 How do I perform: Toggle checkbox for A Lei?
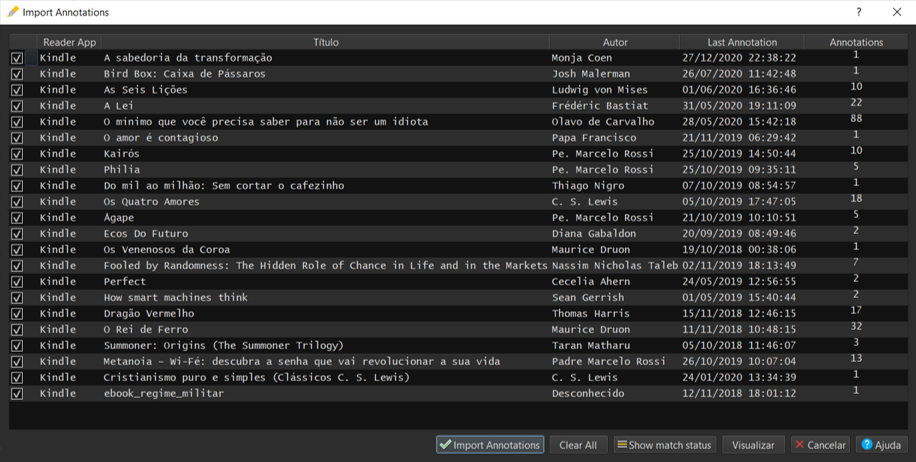coord(17,106)
